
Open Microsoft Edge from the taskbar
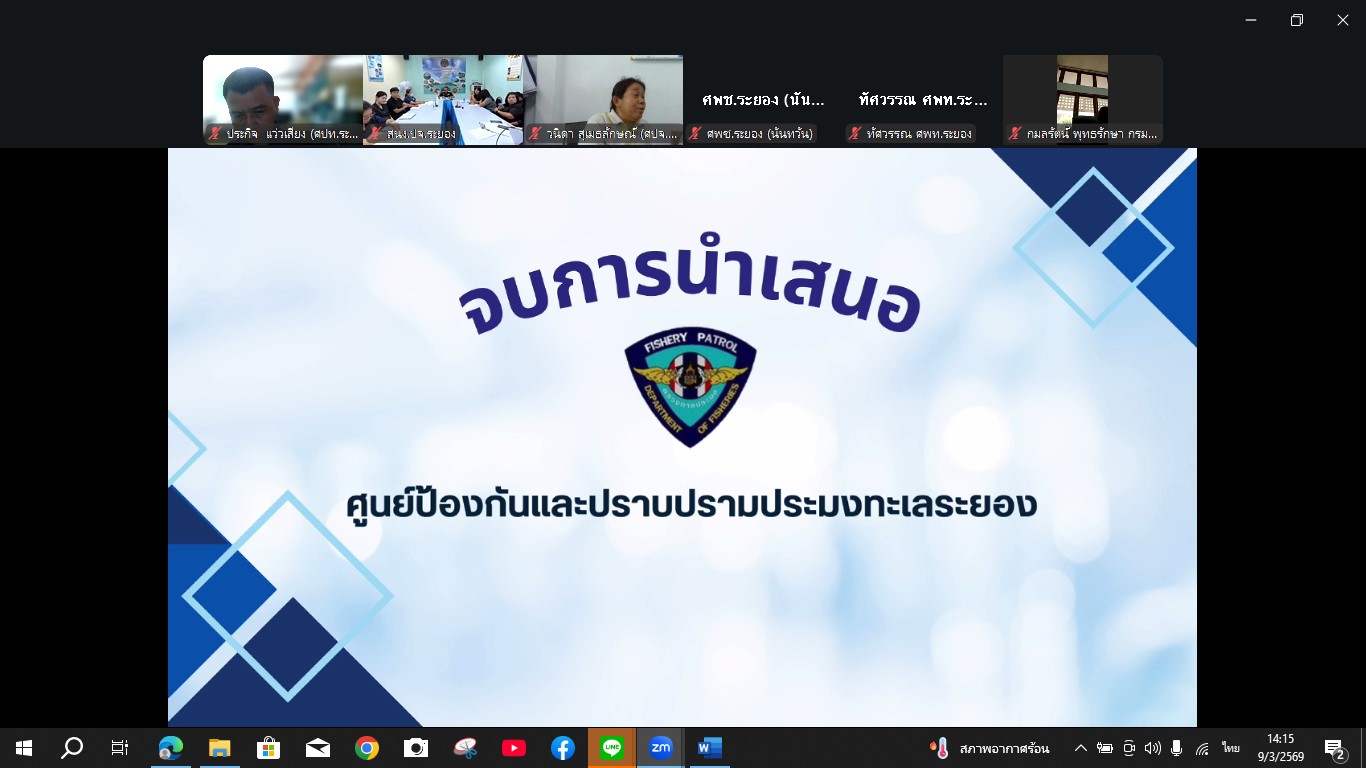[x=171, y=748]
